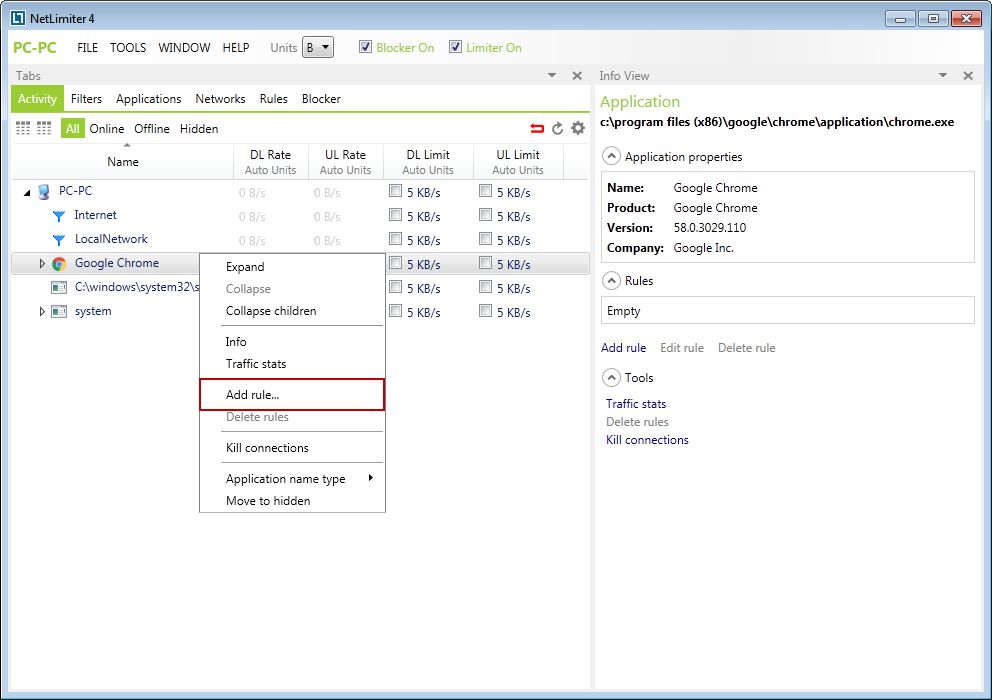Sort by the UL Limit column header
The height and width of the screenshot is (700, 992).
click(518, 161)
